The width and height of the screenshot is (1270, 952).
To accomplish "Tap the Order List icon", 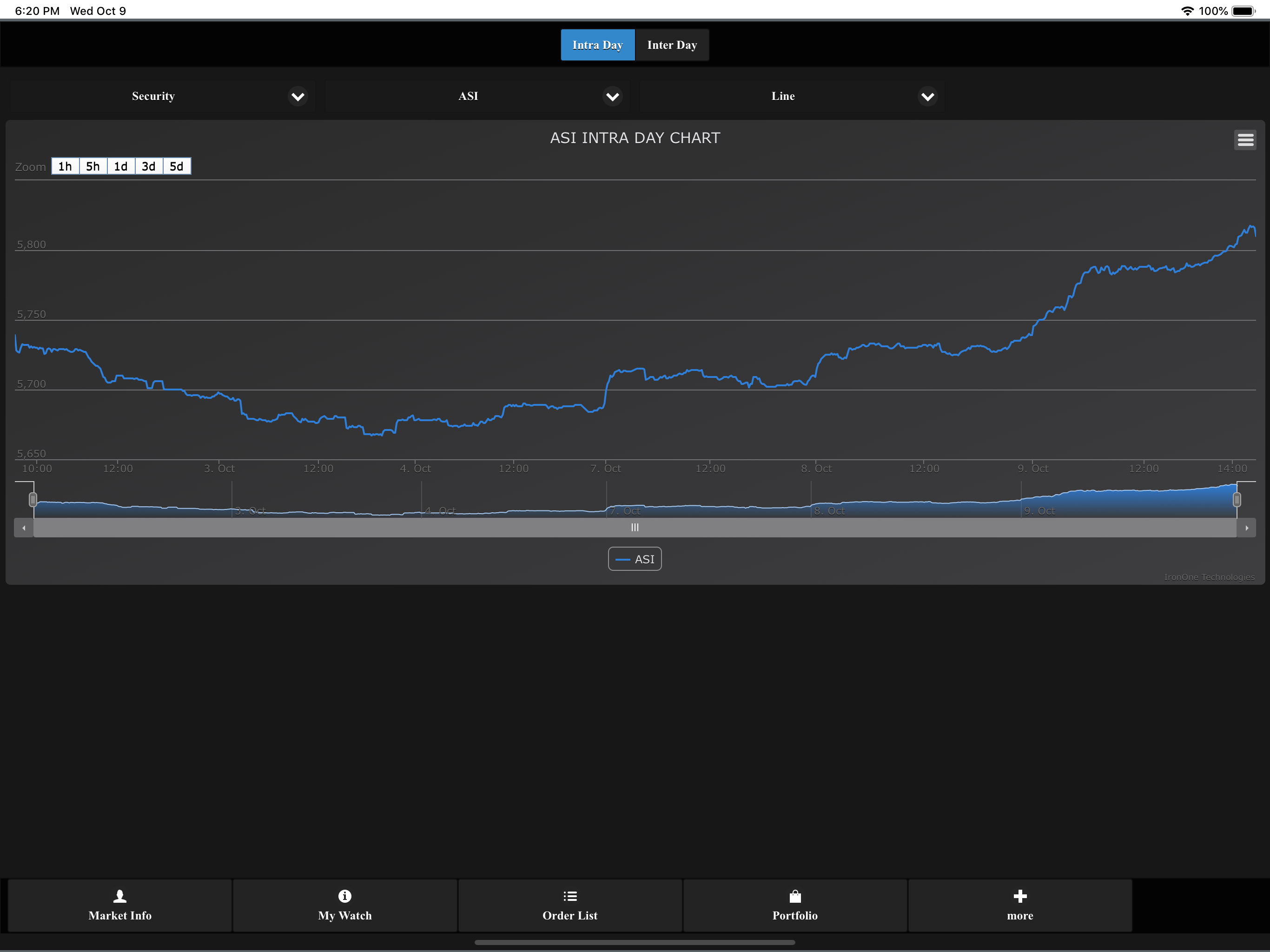I will [569, 896].
